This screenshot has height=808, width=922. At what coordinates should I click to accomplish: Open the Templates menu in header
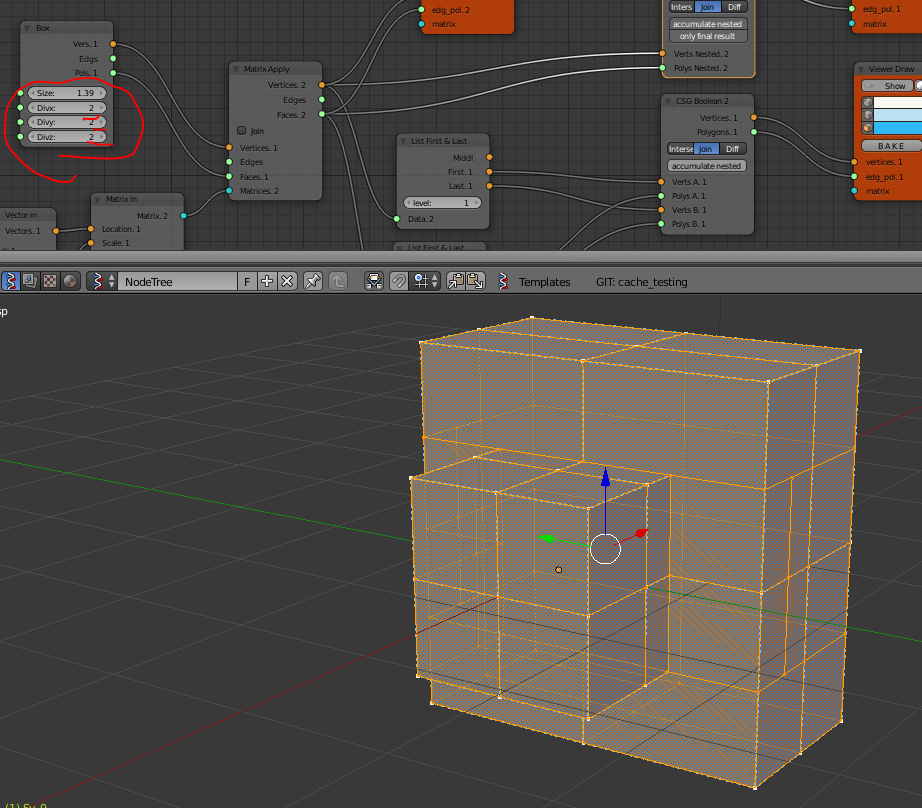545,282
